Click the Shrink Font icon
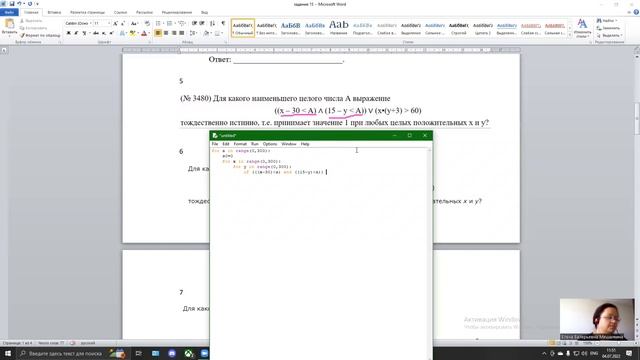 coord(123,24)
